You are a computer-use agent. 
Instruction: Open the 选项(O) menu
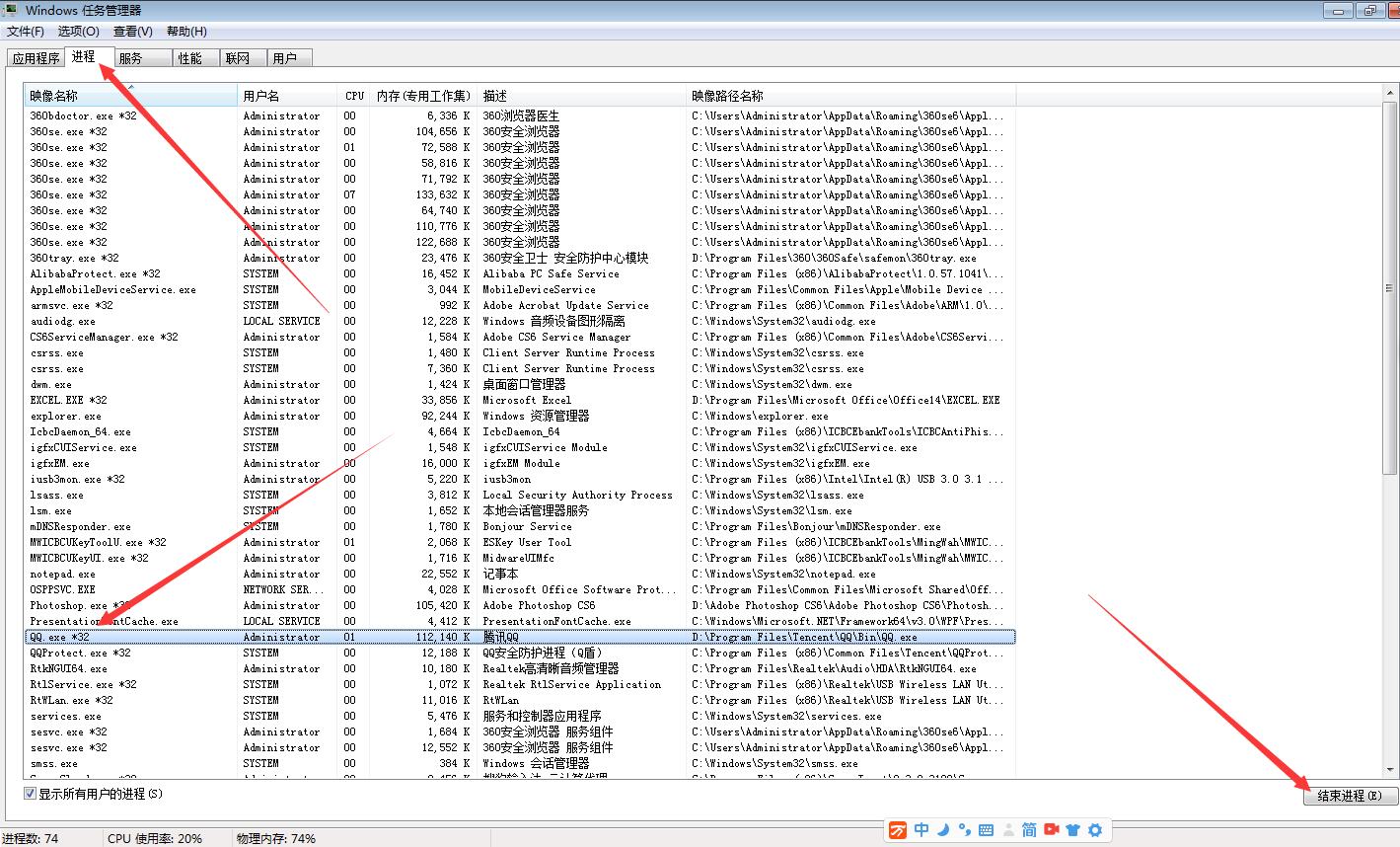pyautogui.click(x=79, y=31)
